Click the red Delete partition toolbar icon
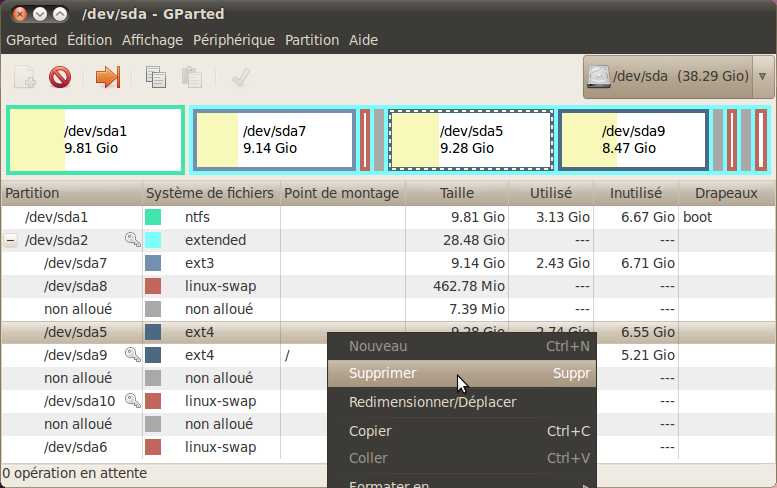This screenshot has width=777, height=488. [60, 77]
